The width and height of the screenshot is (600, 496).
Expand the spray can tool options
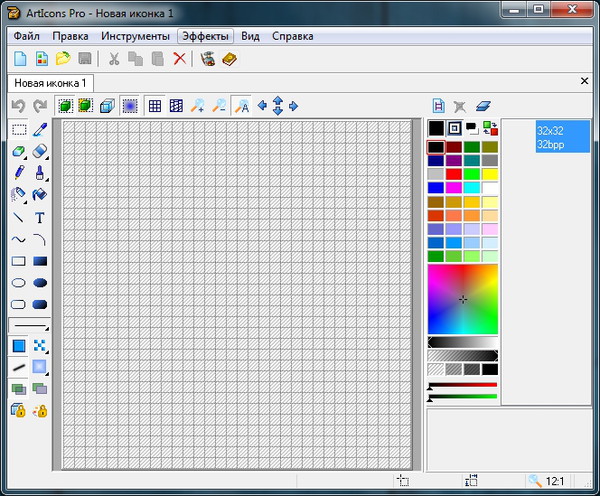click(26, 200)
